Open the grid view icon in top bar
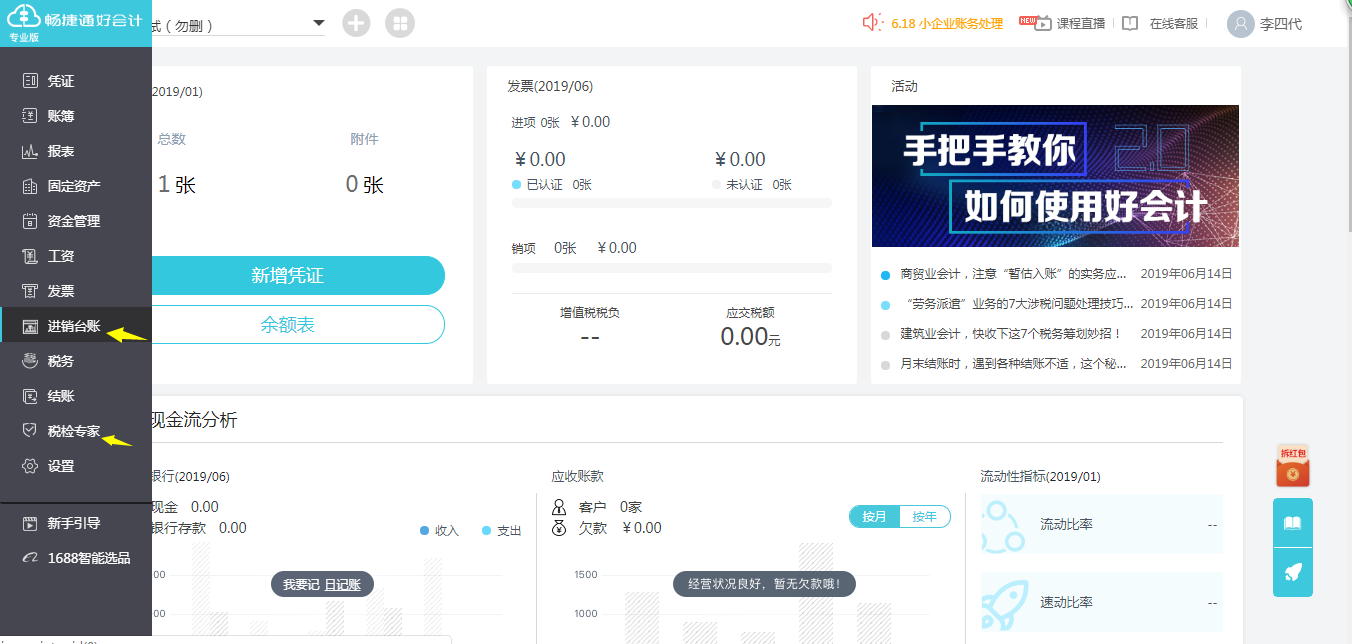Viewport: 1352px width, 644px height. click(x=400, y=23)
